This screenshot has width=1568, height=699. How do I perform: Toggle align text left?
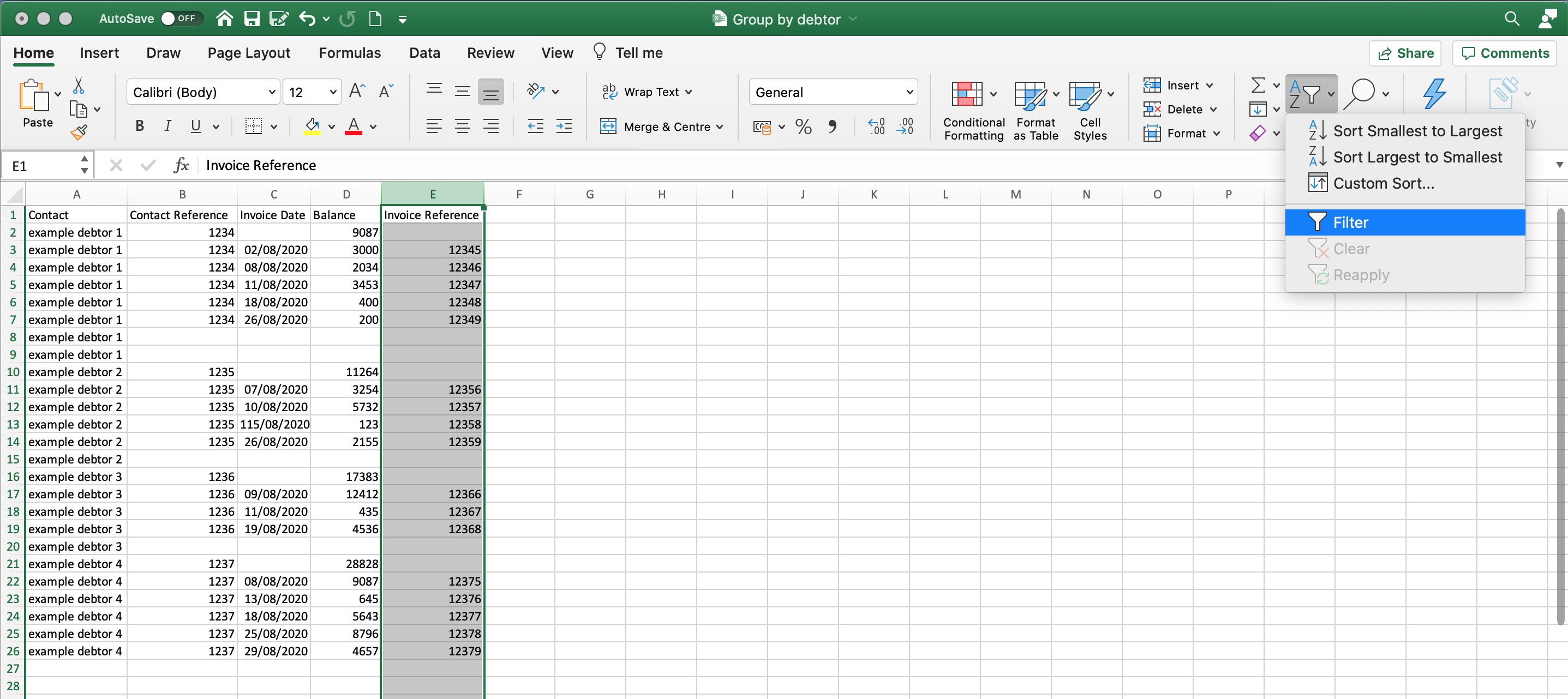pos(434,126)
